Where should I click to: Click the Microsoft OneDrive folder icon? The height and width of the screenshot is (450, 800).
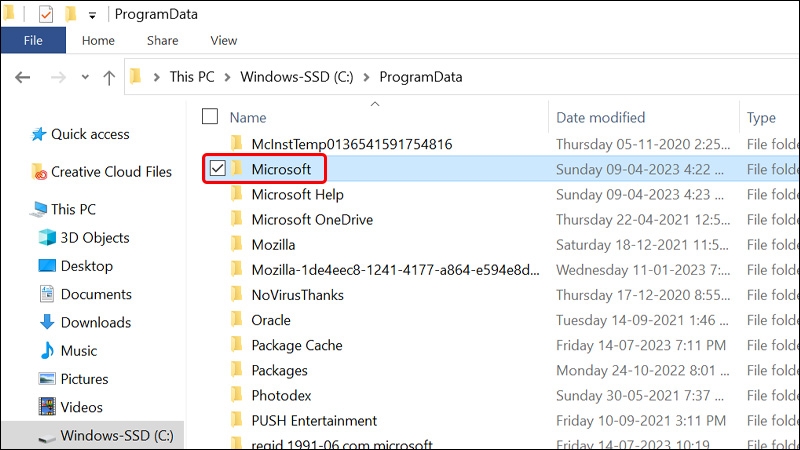pos(237,218)
